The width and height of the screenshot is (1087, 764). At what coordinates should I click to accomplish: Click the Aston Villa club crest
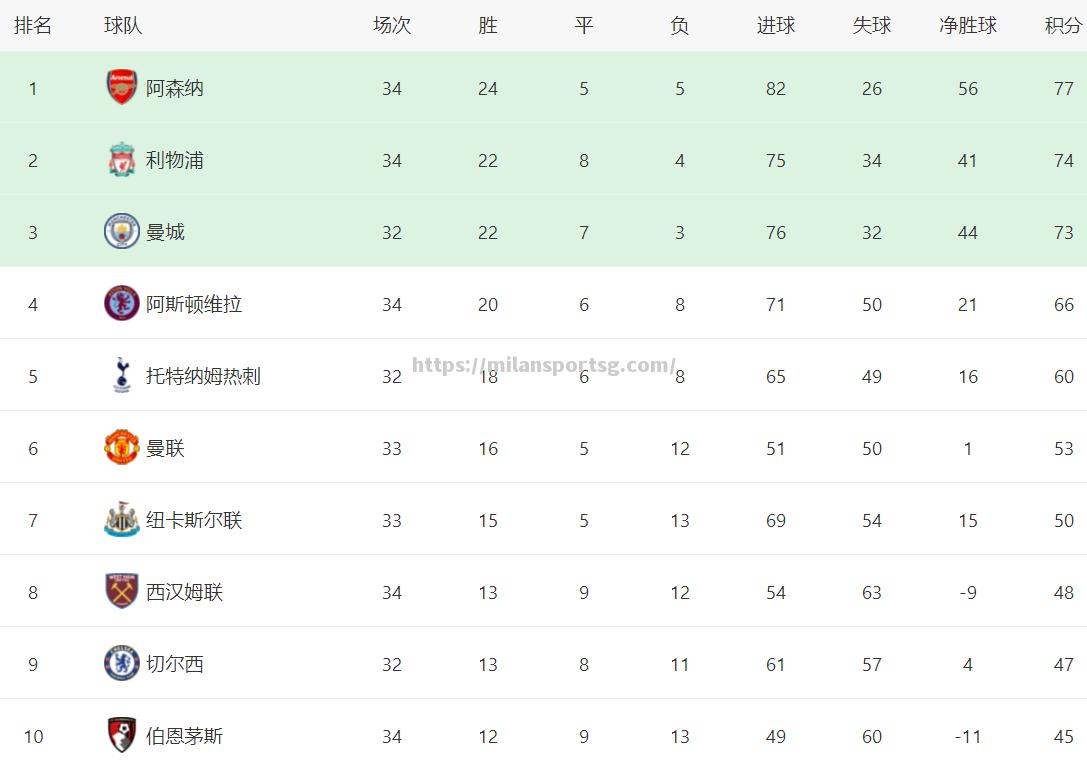pyautogui.click(x=121, y=304)
